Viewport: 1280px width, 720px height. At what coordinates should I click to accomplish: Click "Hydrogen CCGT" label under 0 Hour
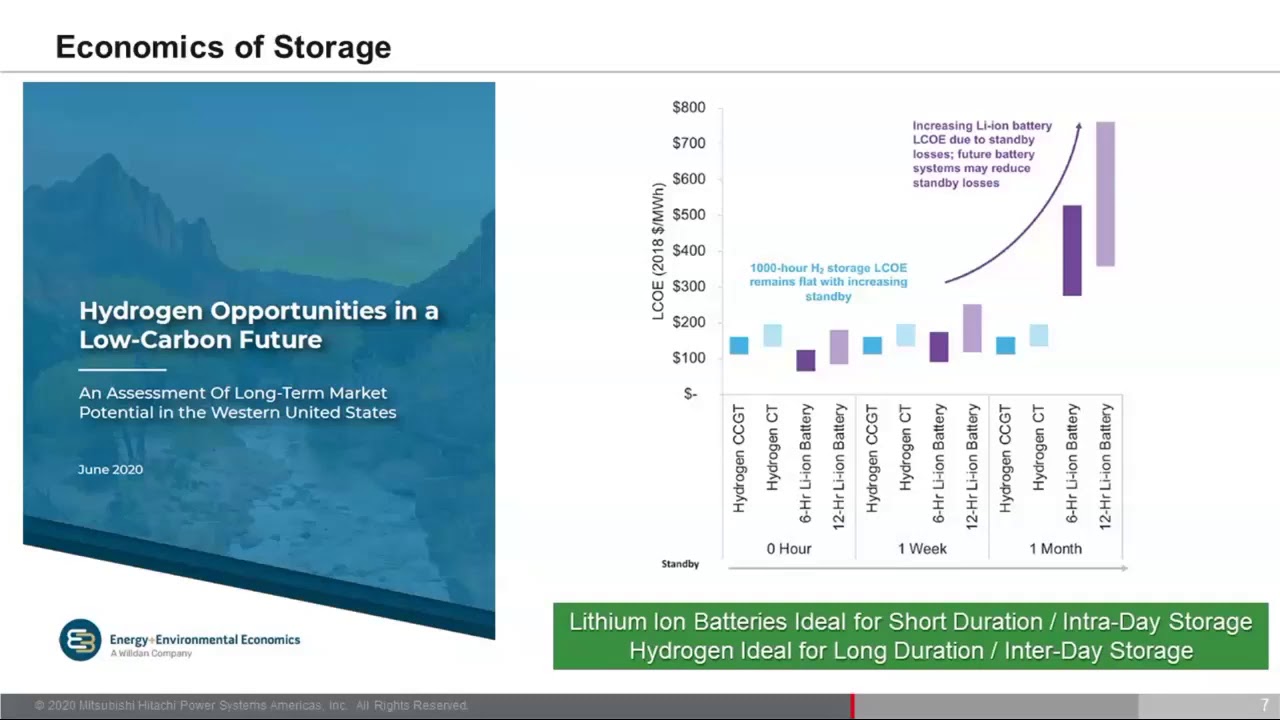tap(740, 459)
